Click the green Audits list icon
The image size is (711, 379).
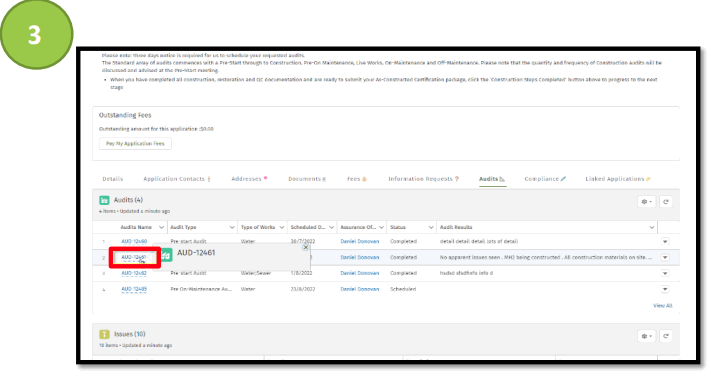(x=104, y=200)
